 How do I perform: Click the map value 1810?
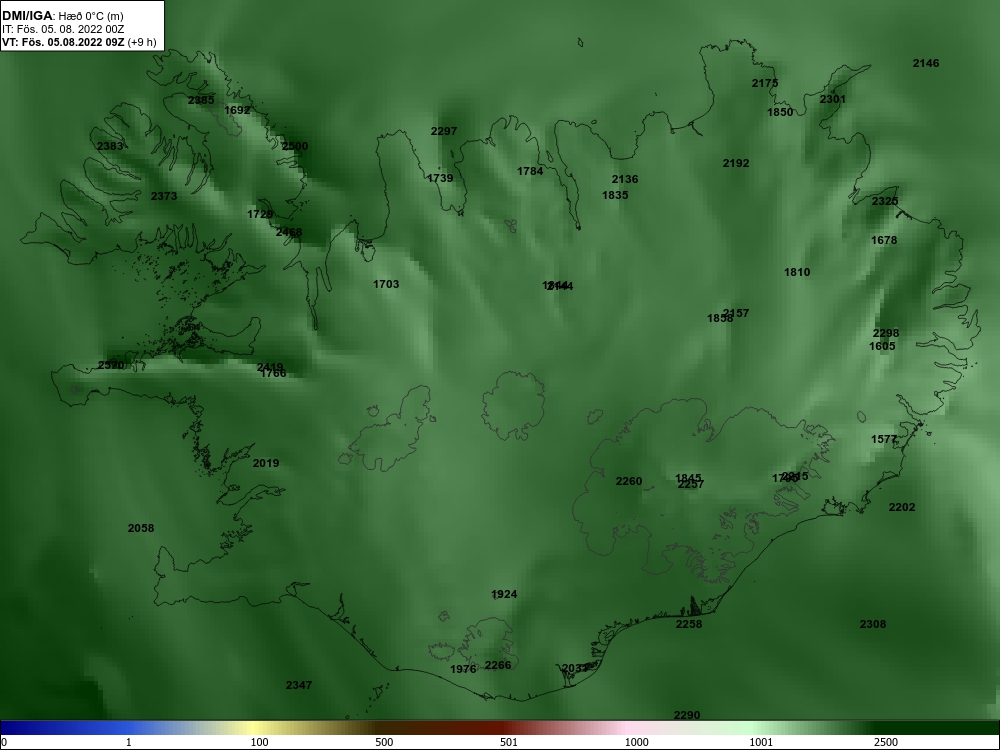[797, 272]
